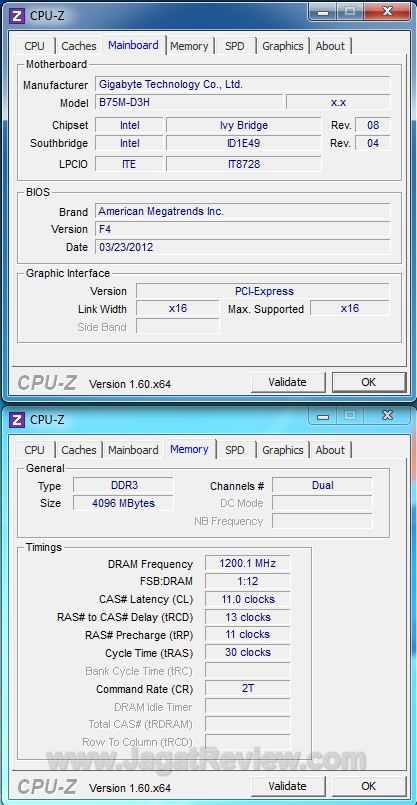Click the CPU-Z icon in the bottom window title bar
The width and height of the screenshot is (417, 805).
click(17, 419)
